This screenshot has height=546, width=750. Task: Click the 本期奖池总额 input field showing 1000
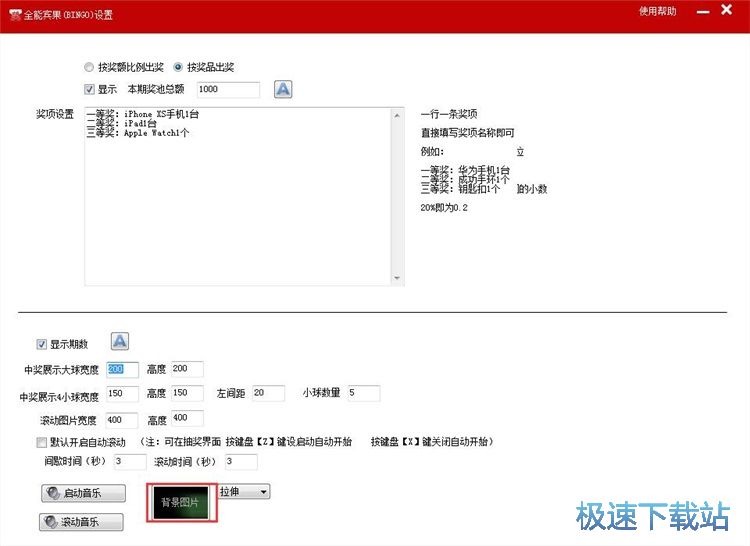(x=228, y=89)
